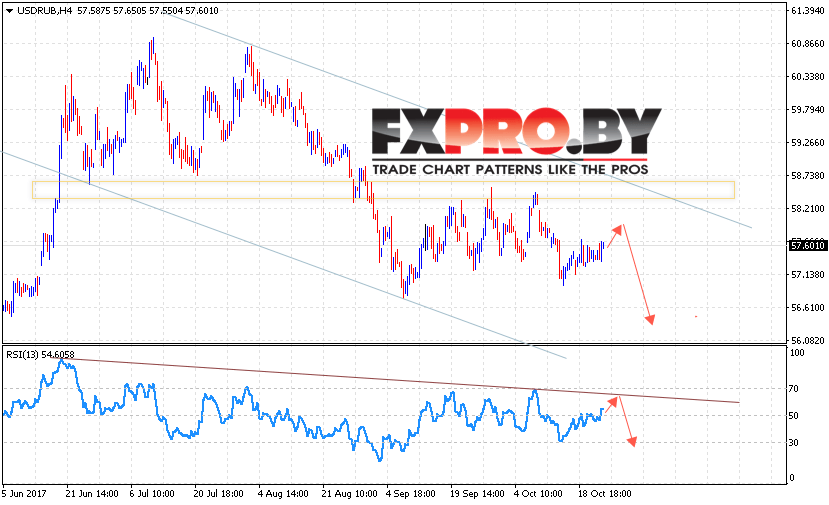This screenshot has height=505, width=829.
Task: Click the 20 Jul 18:00 time label
Action: coord(218,494)
